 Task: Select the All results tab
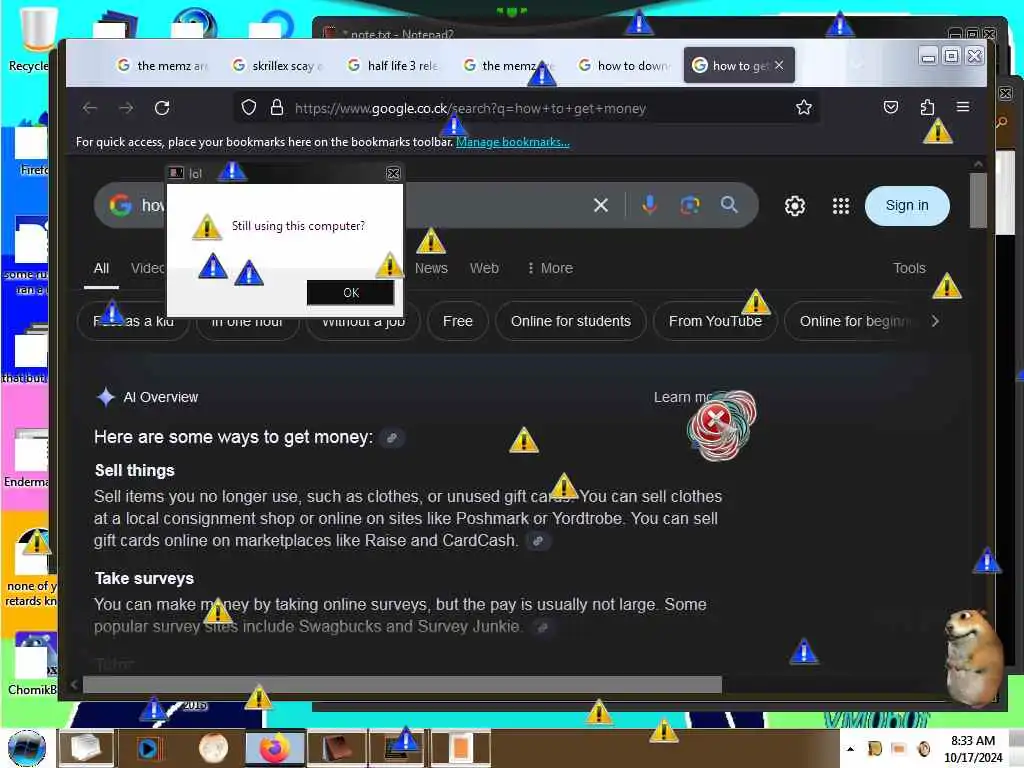click(101, 268)
